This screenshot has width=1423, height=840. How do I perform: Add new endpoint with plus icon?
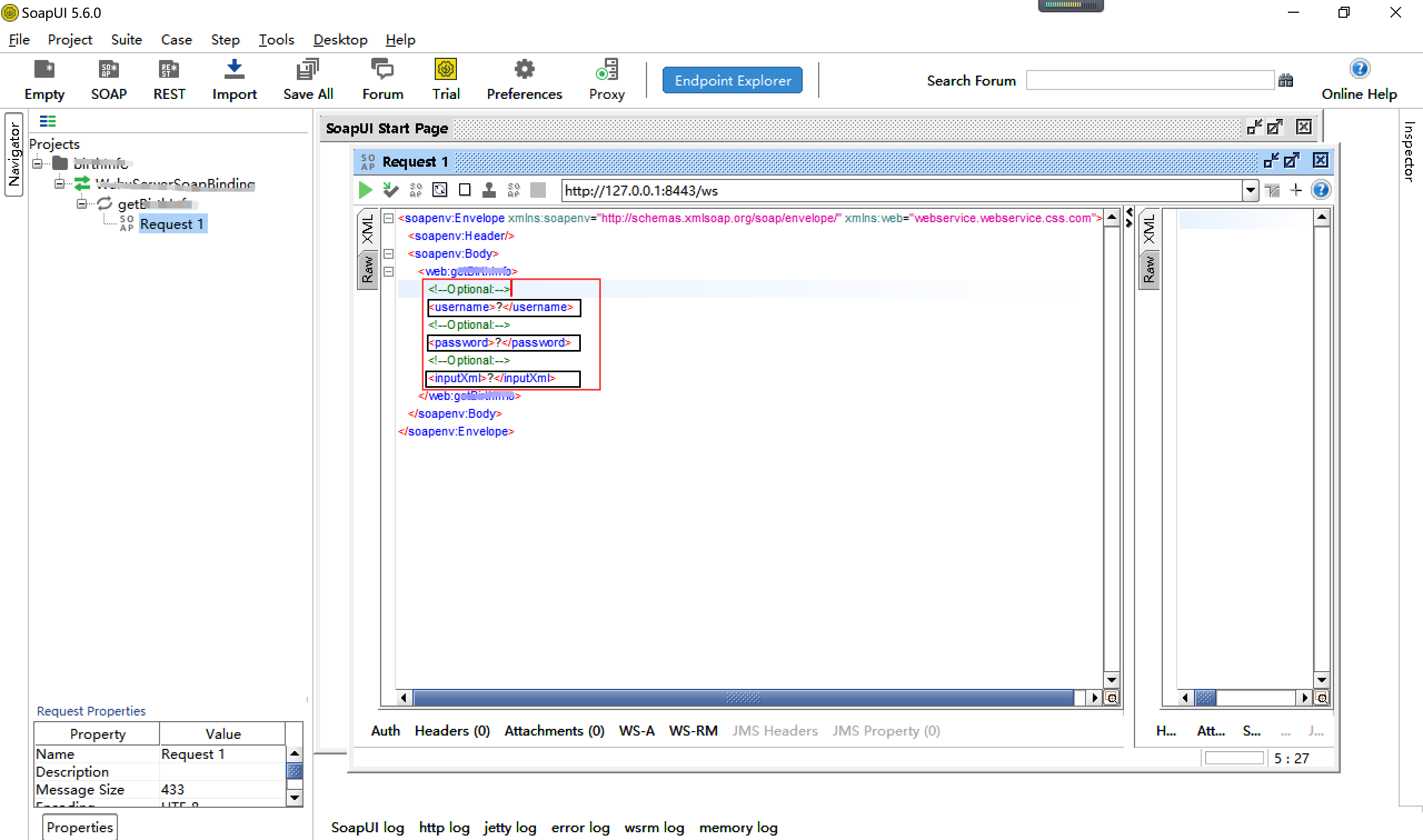tap(1296, 190)
